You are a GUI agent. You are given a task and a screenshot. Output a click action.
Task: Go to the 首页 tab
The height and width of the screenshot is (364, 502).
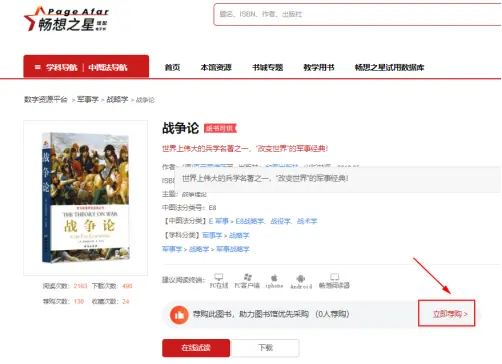click(x=172, y=67)
